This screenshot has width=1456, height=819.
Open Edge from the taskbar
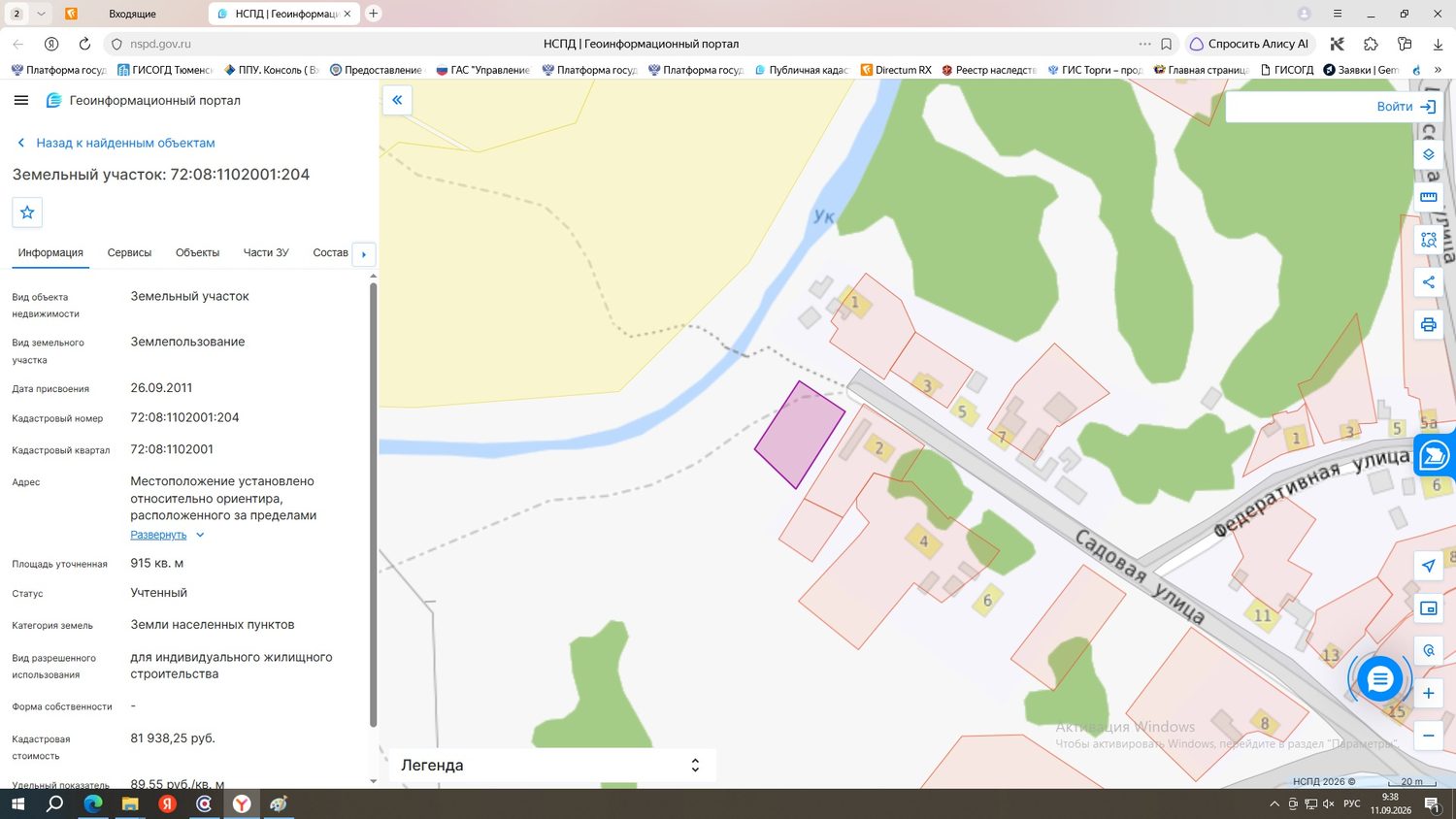[93, 803]
